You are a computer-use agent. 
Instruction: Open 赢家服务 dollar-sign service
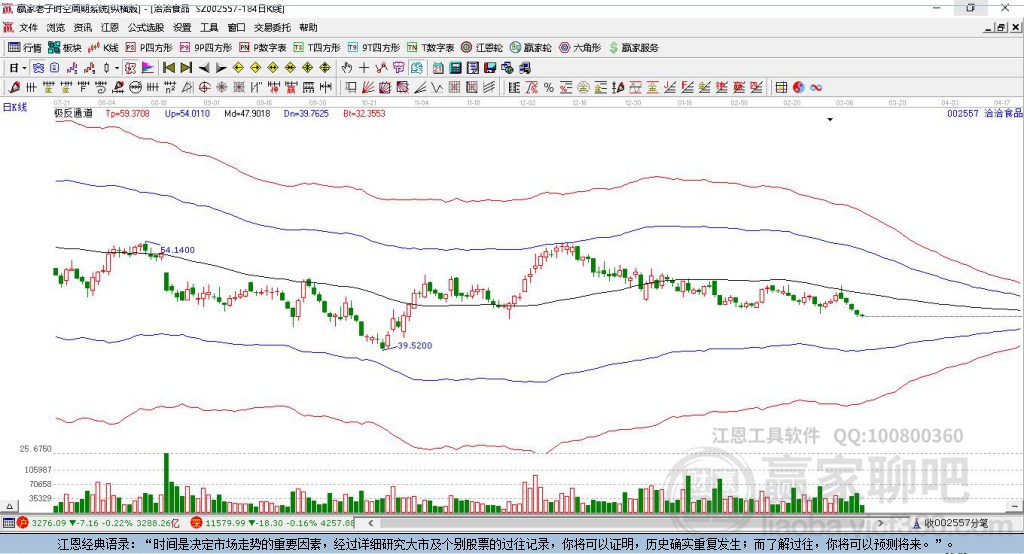pos(633,48)
